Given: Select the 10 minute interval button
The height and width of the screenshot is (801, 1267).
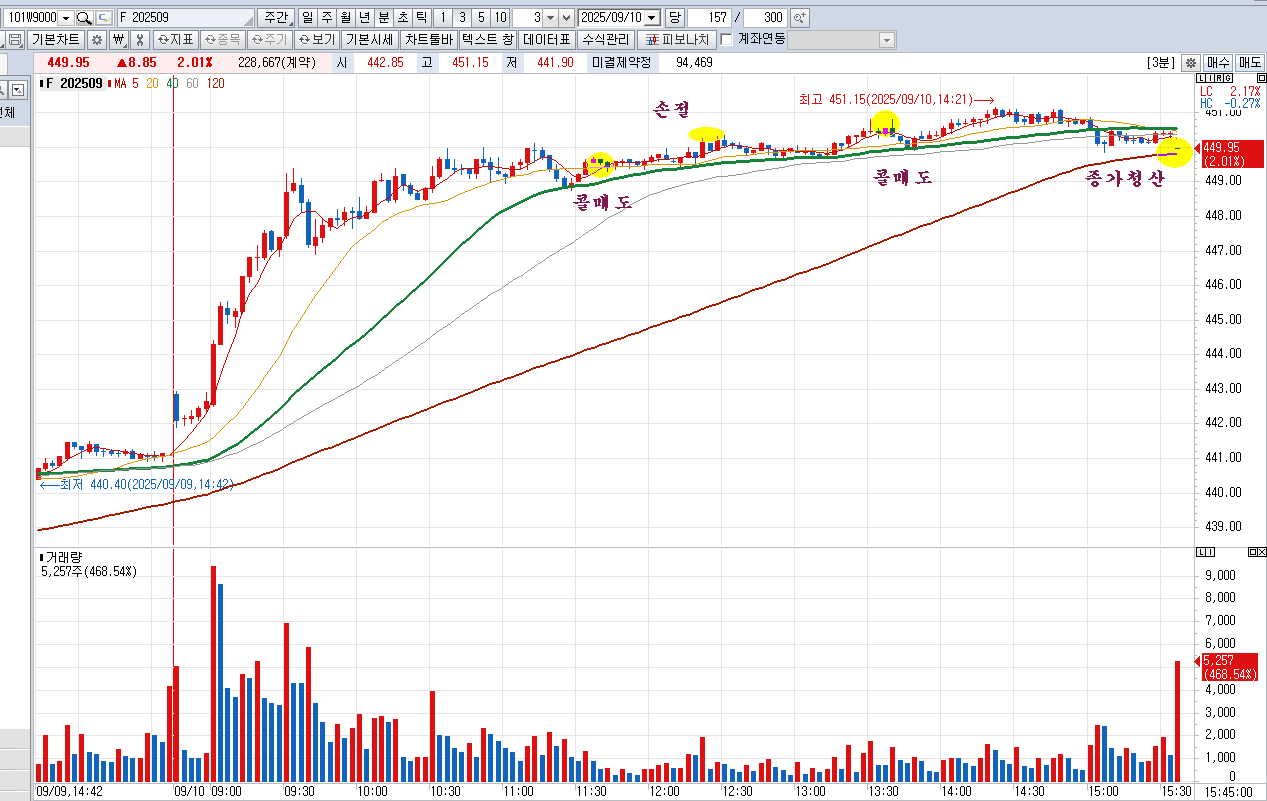Looking at the screenshot, I should point(500,18).
